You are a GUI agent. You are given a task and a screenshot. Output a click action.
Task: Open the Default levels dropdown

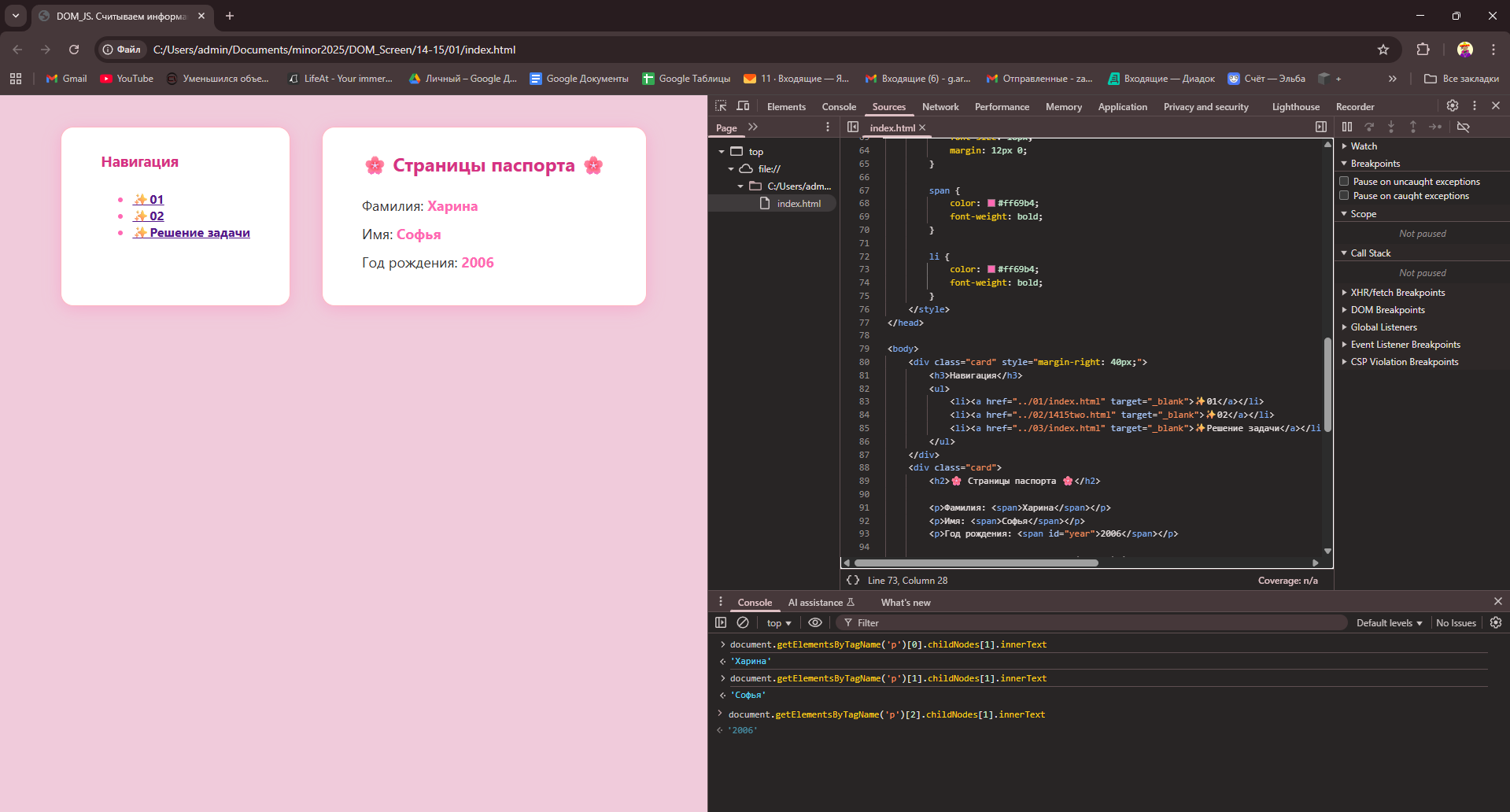pos(1389,622)
